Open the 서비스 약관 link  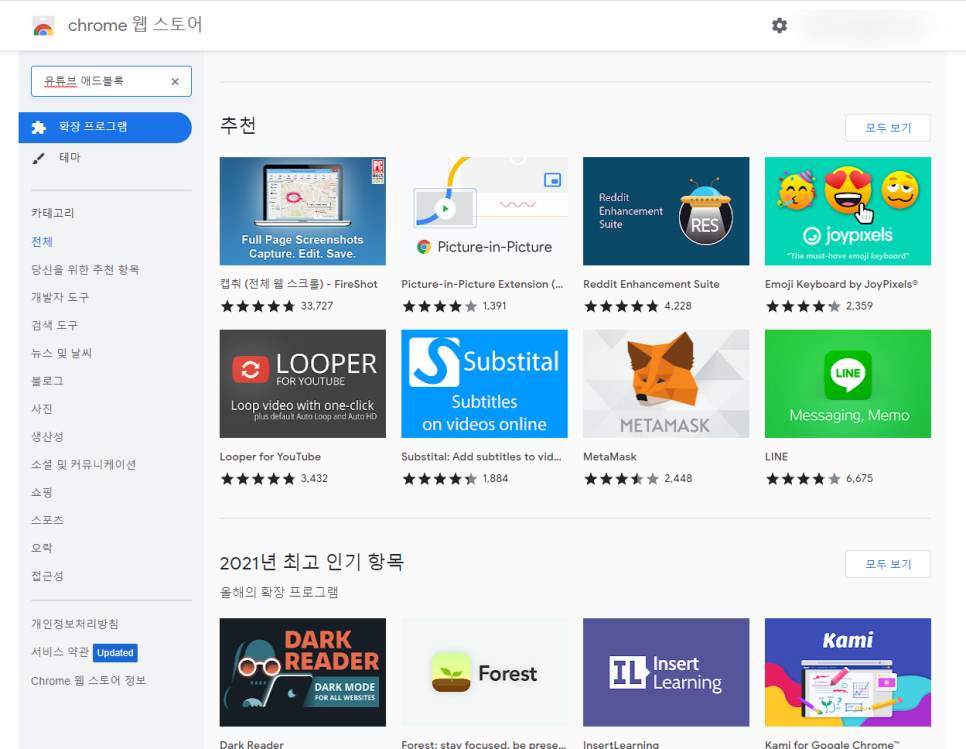(x=60, y=652)
